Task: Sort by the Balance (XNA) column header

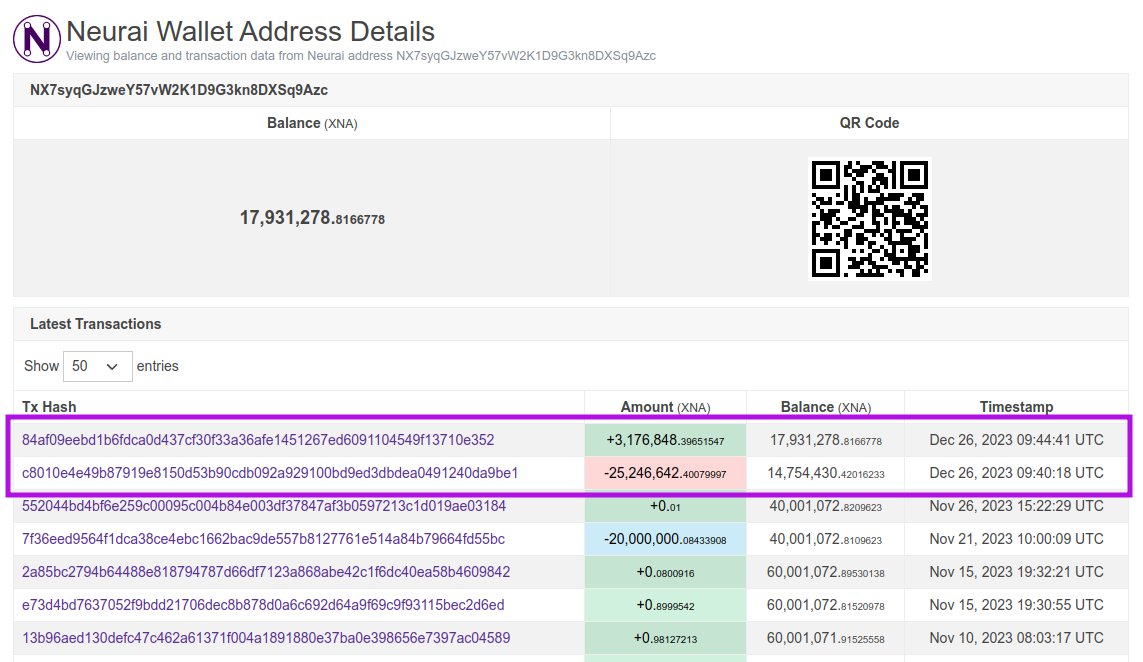Action: pyautogui.click(x=824, y=407)
